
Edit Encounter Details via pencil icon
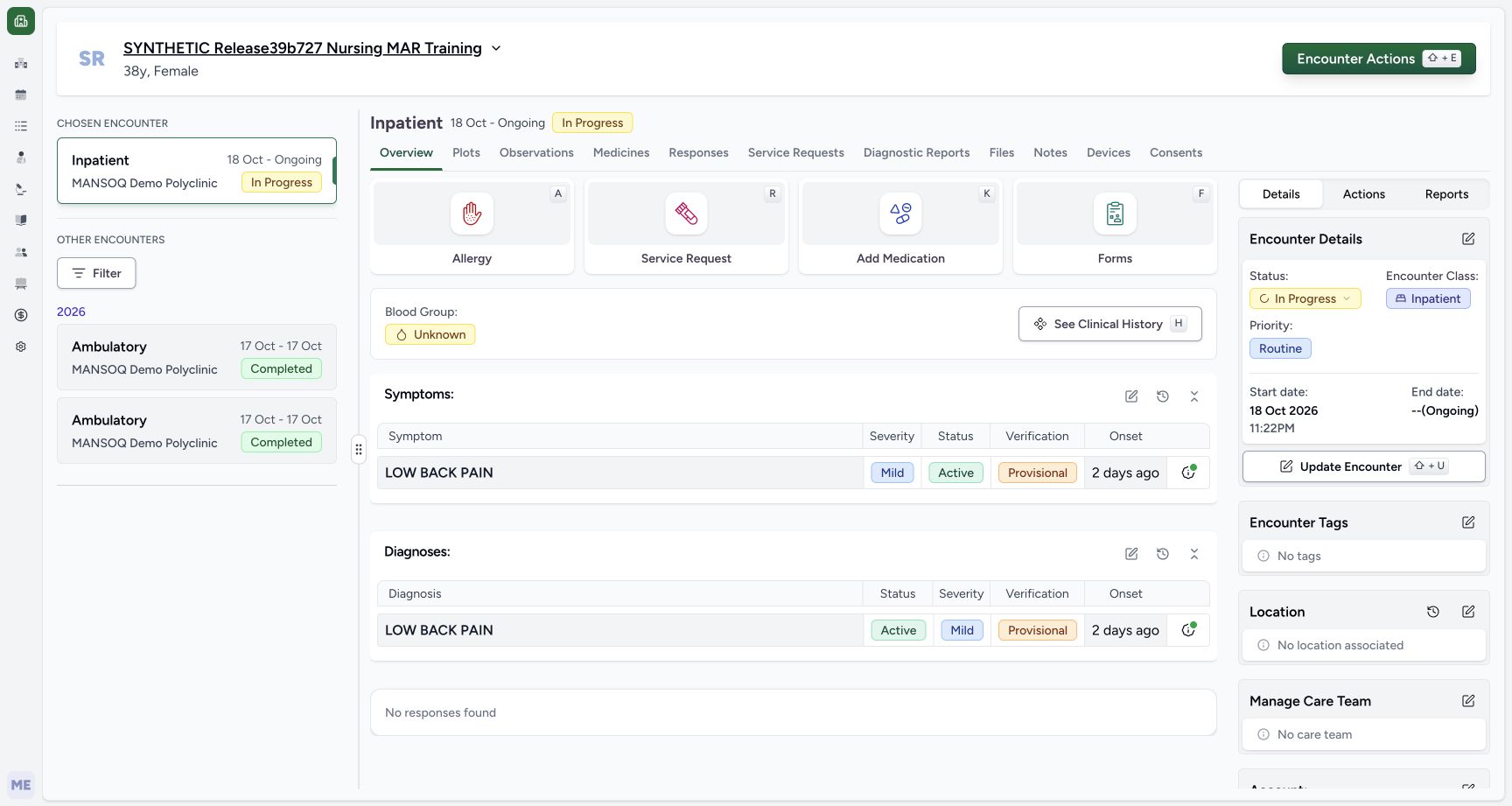tap(1468, 239)
